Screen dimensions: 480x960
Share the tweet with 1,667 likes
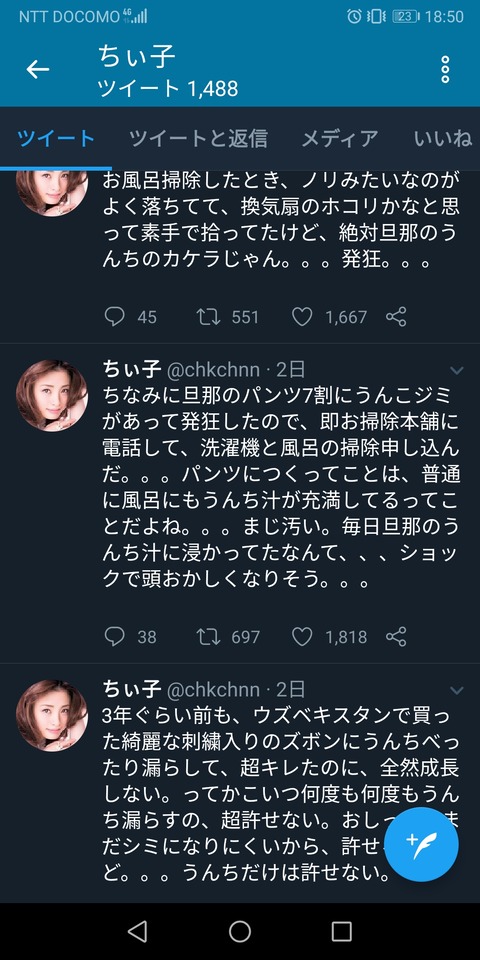coord(396,317)
